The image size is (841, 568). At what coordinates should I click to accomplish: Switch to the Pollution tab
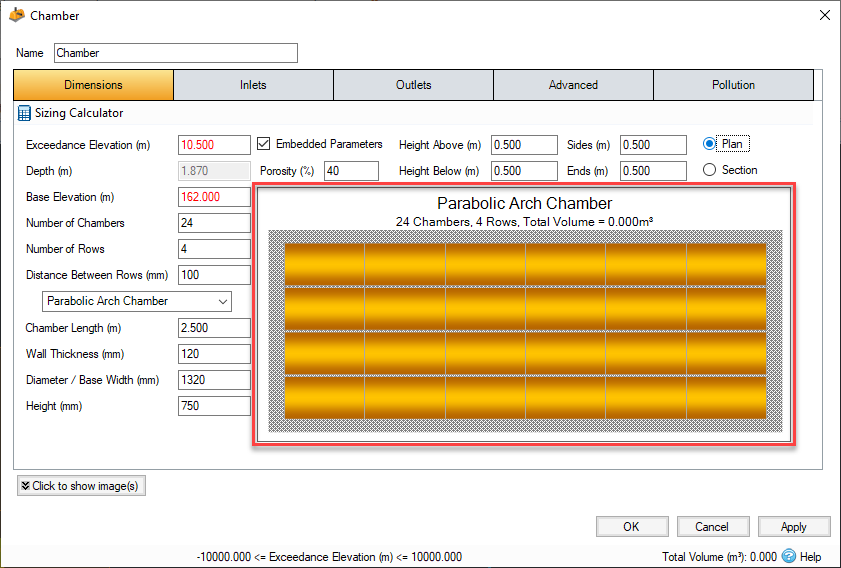pyautogui.click(x=733, y=85)
